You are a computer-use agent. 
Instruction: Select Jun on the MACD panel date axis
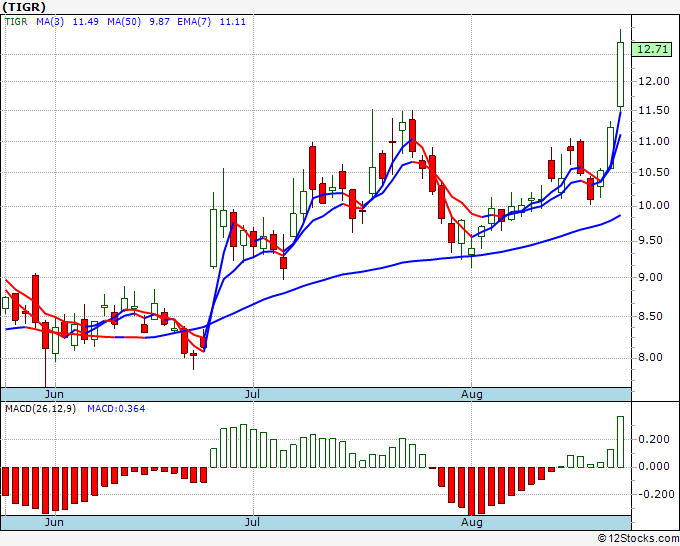(x=54, y=522)
